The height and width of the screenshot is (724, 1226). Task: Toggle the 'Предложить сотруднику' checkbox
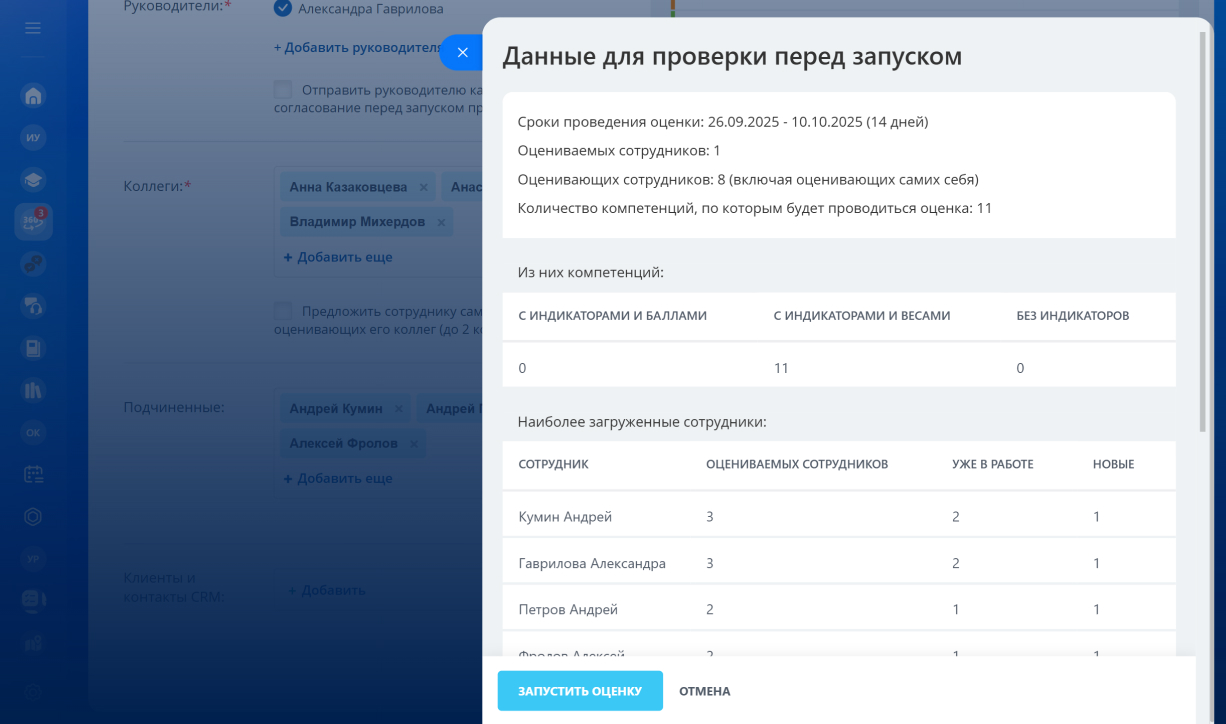(x=283, y=311)
